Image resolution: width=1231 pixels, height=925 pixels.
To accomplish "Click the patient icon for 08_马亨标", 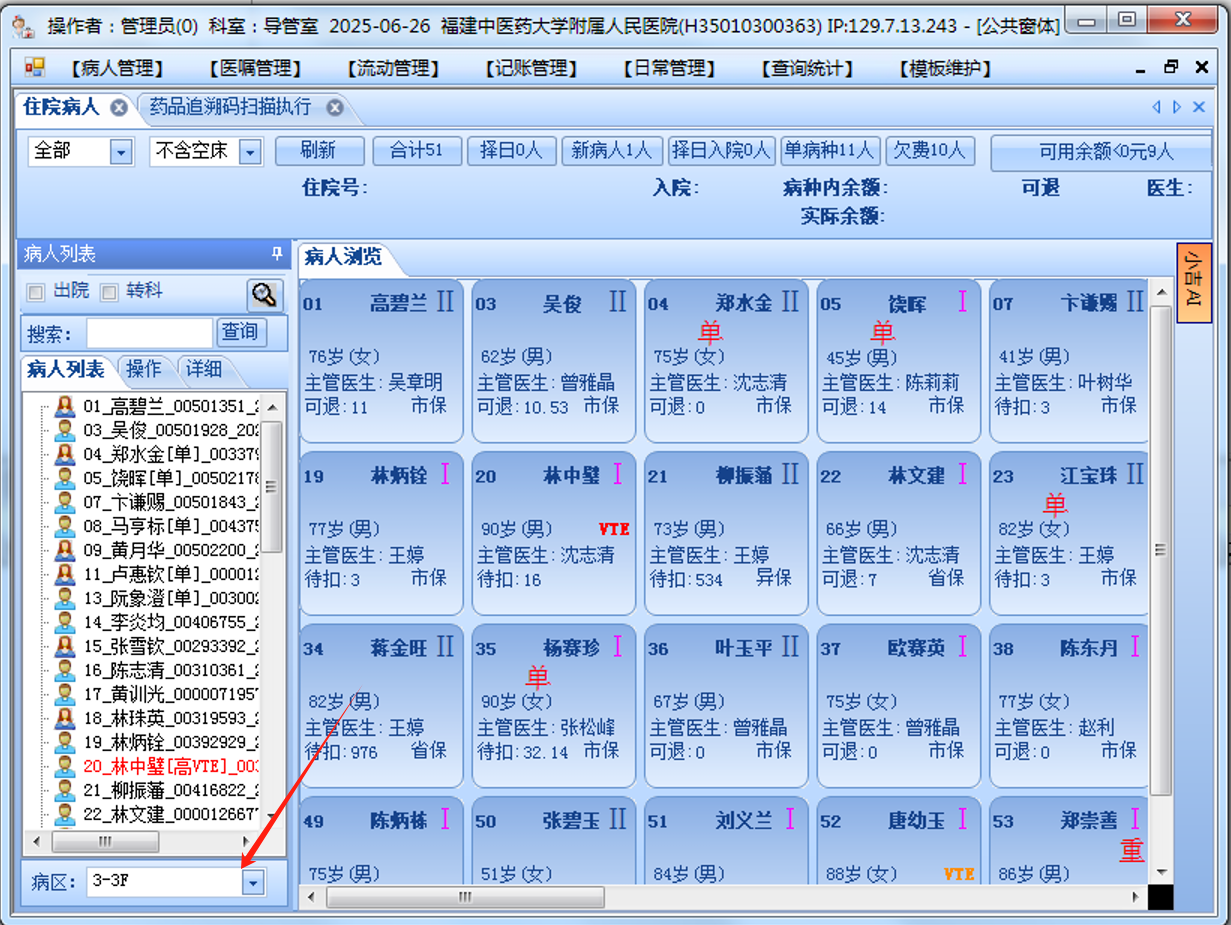I will [x=66, y=526].
